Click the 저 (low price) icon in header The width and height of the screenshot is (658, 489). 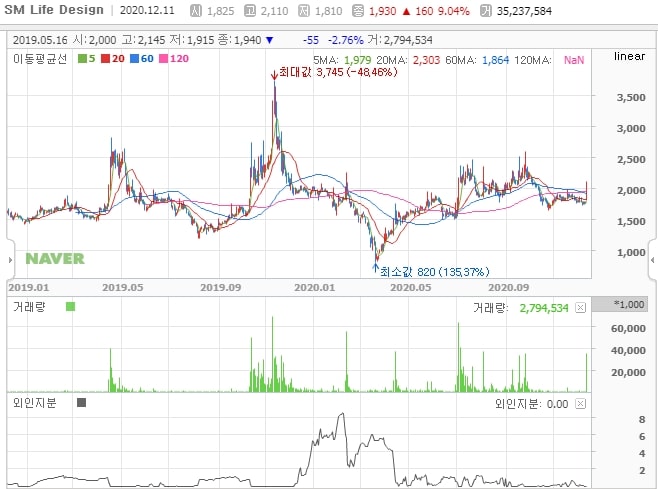[x=304, y=11]
